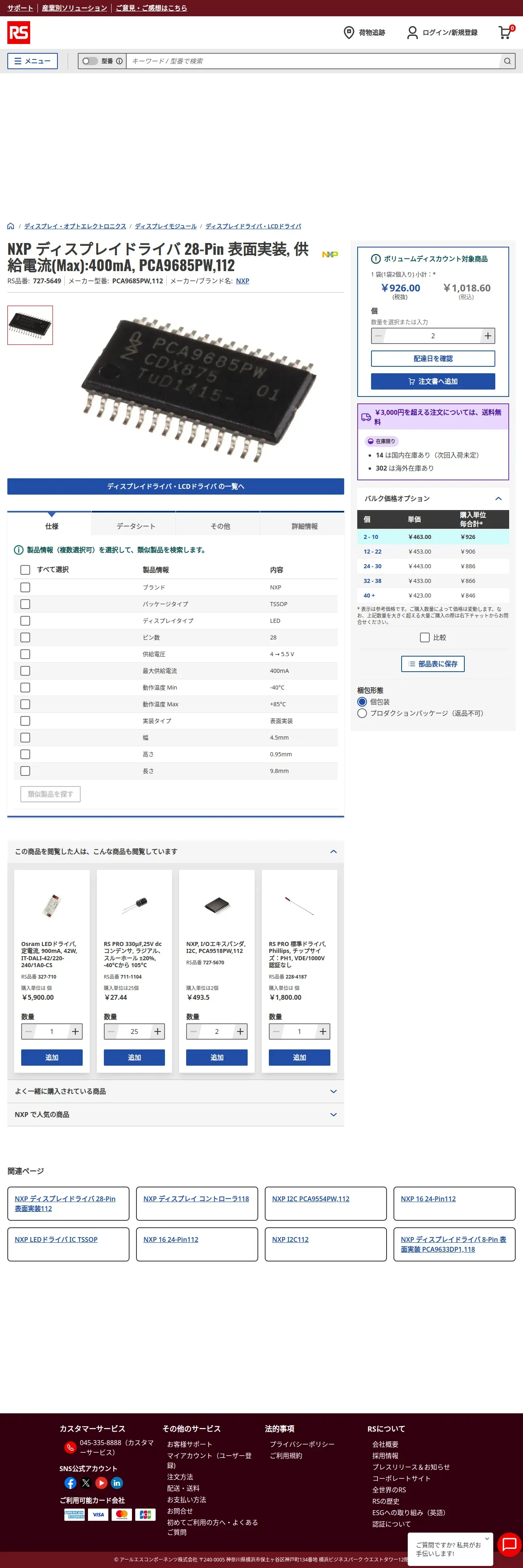Check the ピン数 28 checkbox
The height and width of the screenshot is (1568, 523).
(x=25, y=637)
